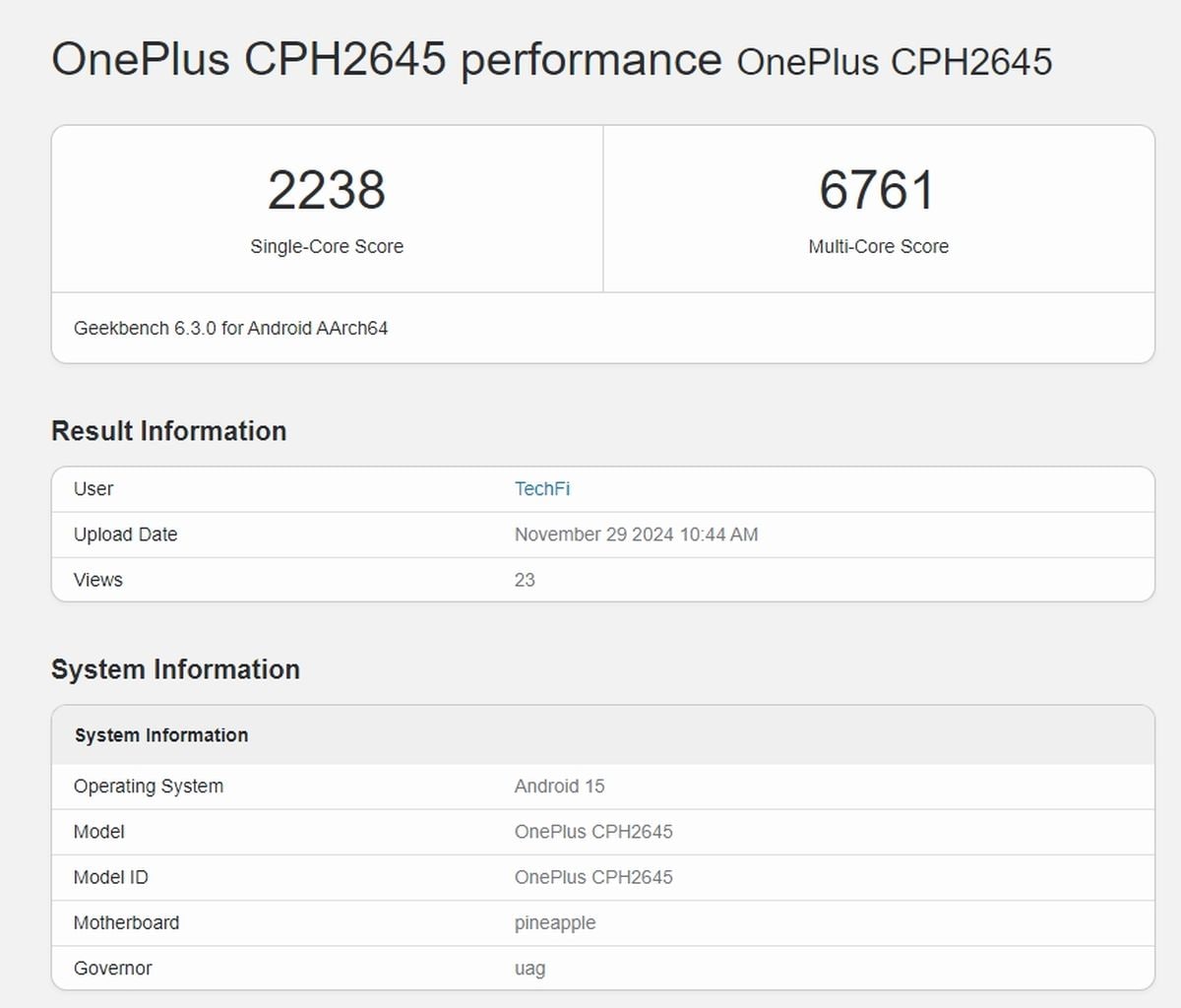Click the Result Information heading

tap(169, 431)
